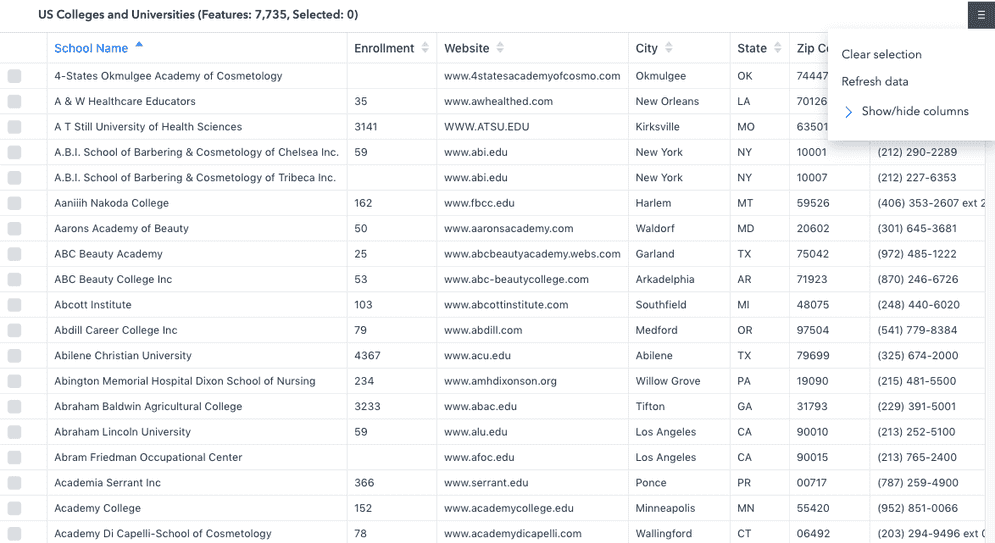Check the Aaniiih Nakoda College row
995x543 pixels.
click(x=14, y=203)
